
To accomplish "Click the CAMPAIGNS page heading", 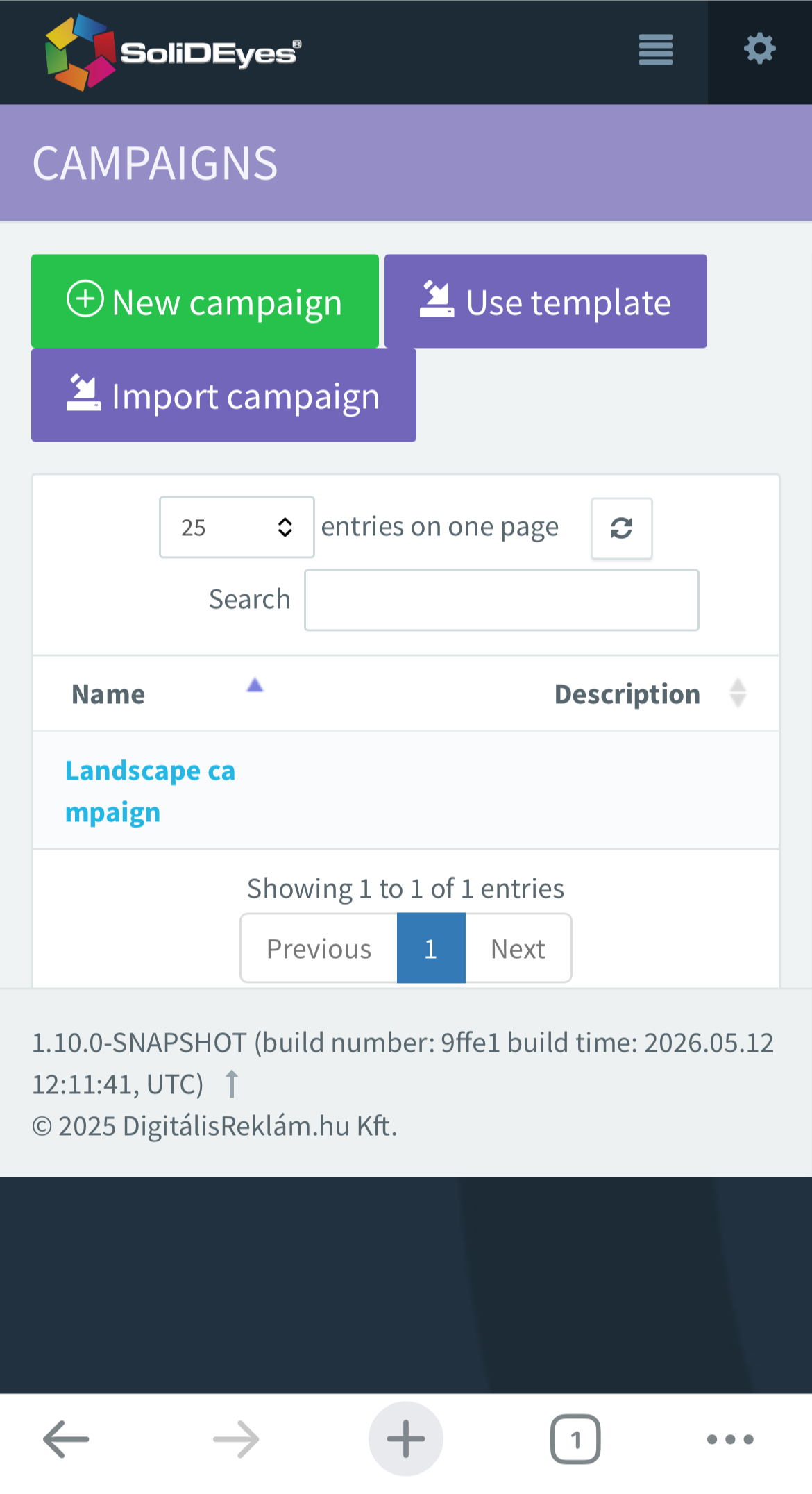I will click(x=155, y=164).
